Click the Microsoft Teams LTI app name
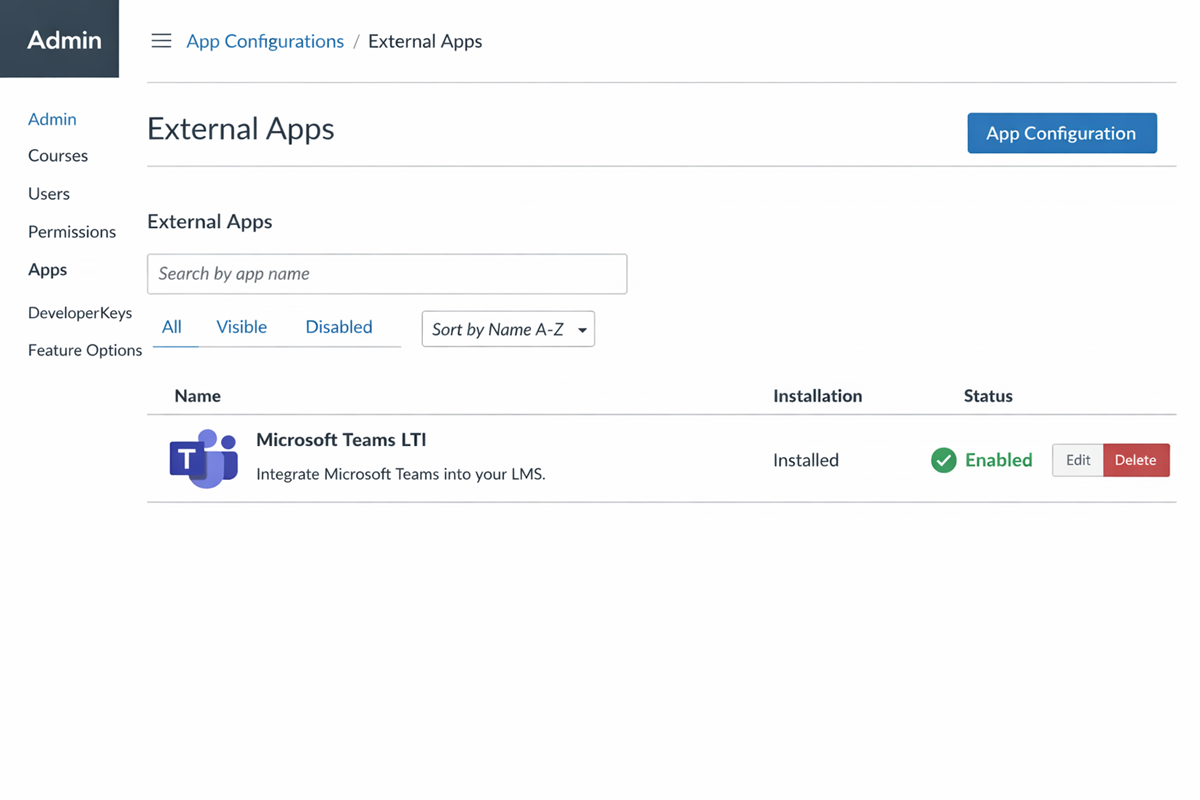 pos(341,440)
